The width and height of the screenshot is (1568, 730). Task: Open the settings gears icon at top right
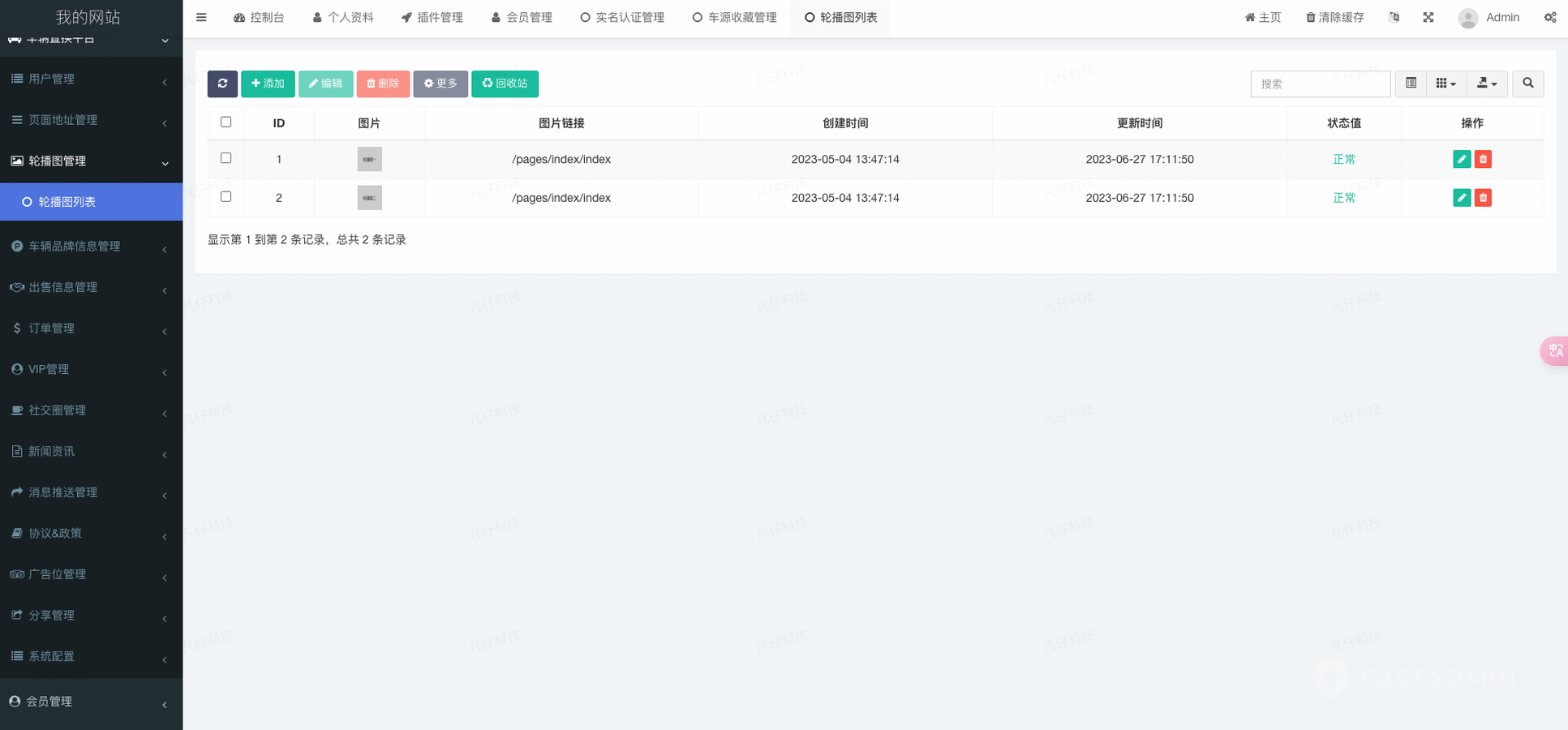[x=1549, y=18]
